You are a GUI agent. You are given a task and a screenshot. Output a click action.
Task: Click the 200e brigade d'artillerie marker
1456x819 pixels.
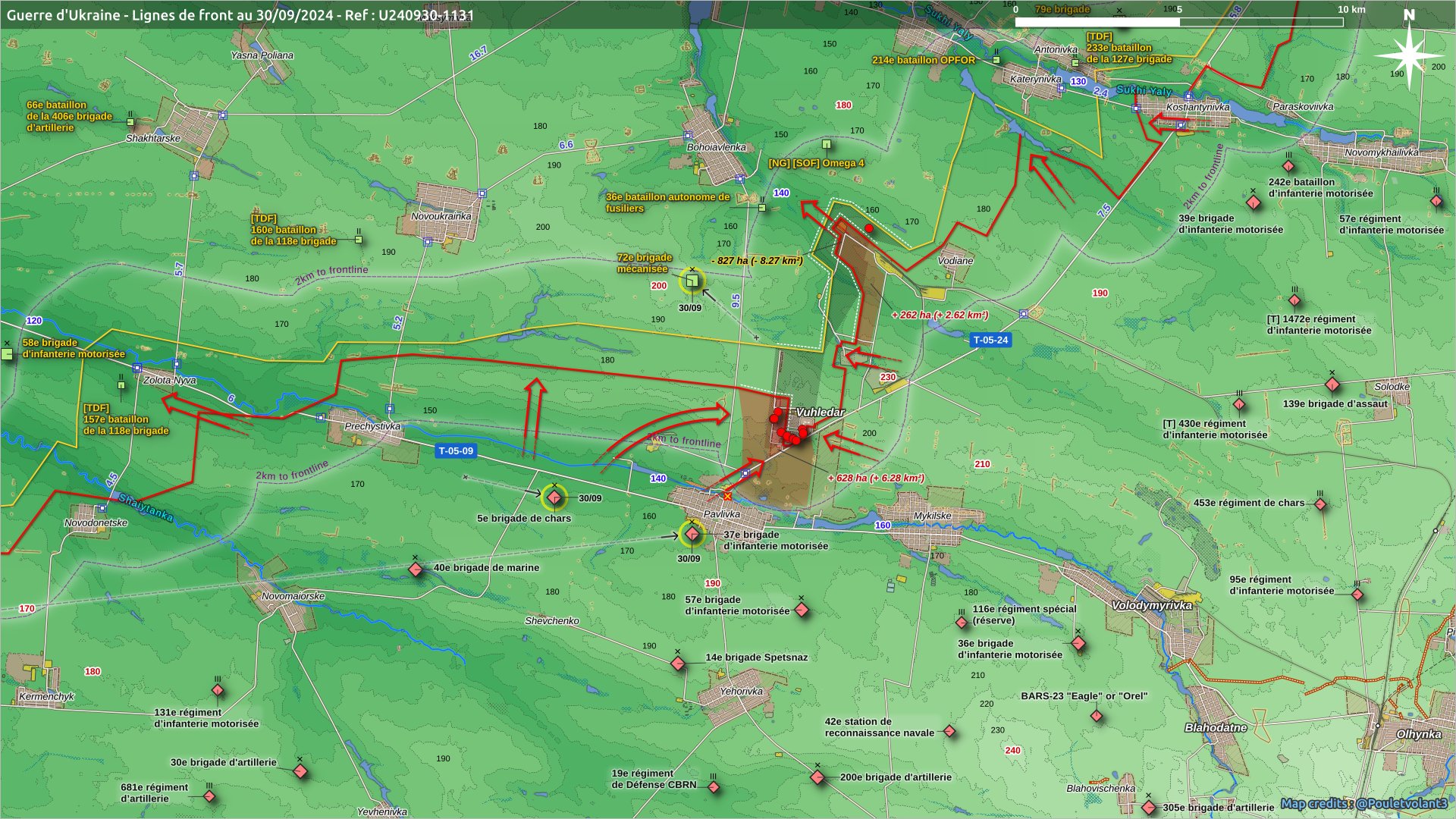(817, 777)
